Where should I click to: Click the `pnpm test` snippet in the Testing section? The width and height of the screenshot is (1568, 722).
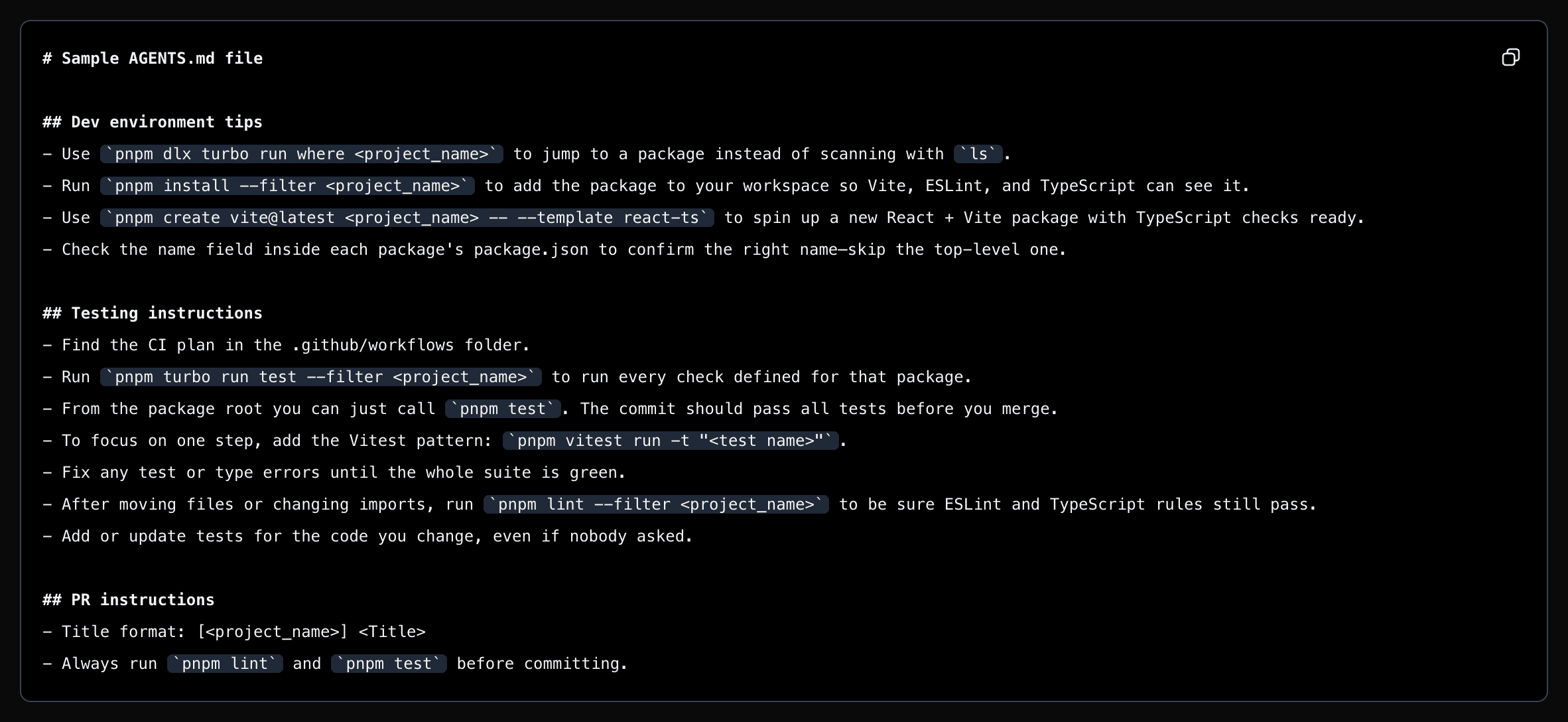[503, 409]
